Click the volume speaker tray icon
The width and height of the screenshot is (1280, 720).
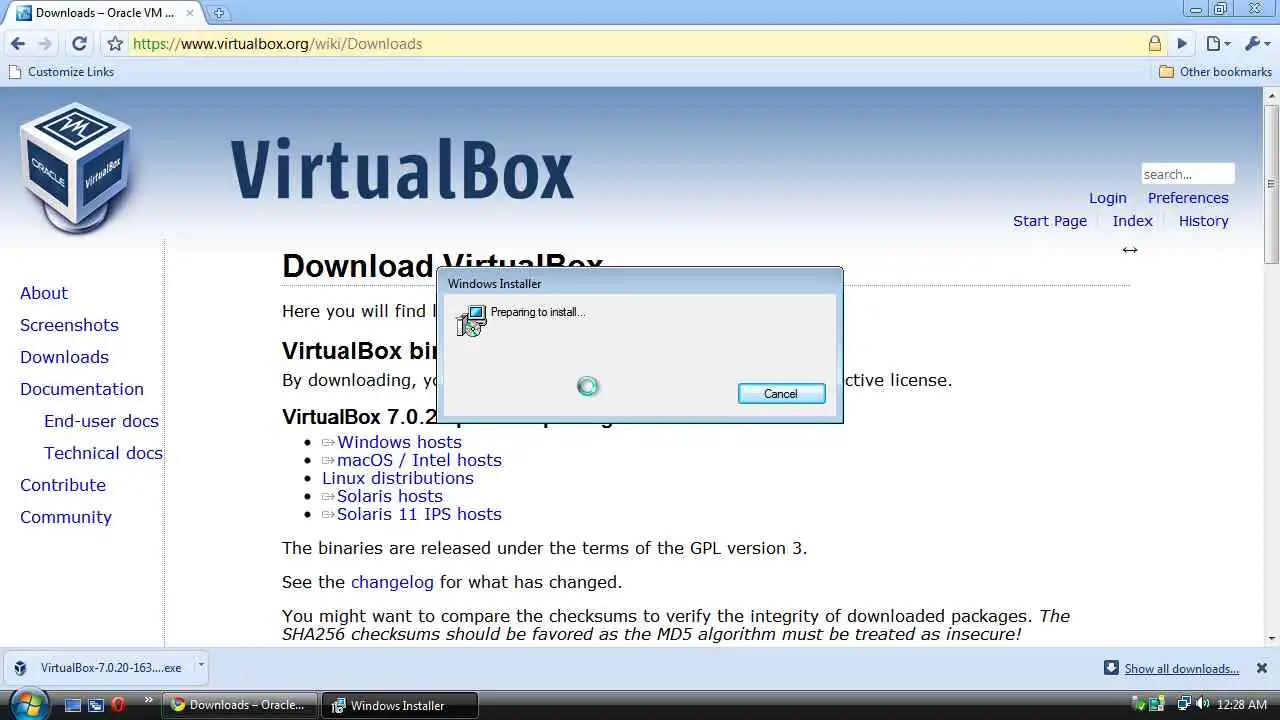[1202, 704]
